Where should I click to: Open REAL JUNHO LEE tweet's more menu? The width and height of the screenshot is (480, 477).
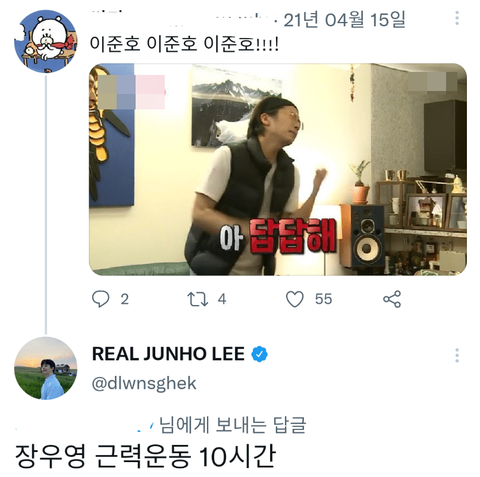tap(457, 355)
